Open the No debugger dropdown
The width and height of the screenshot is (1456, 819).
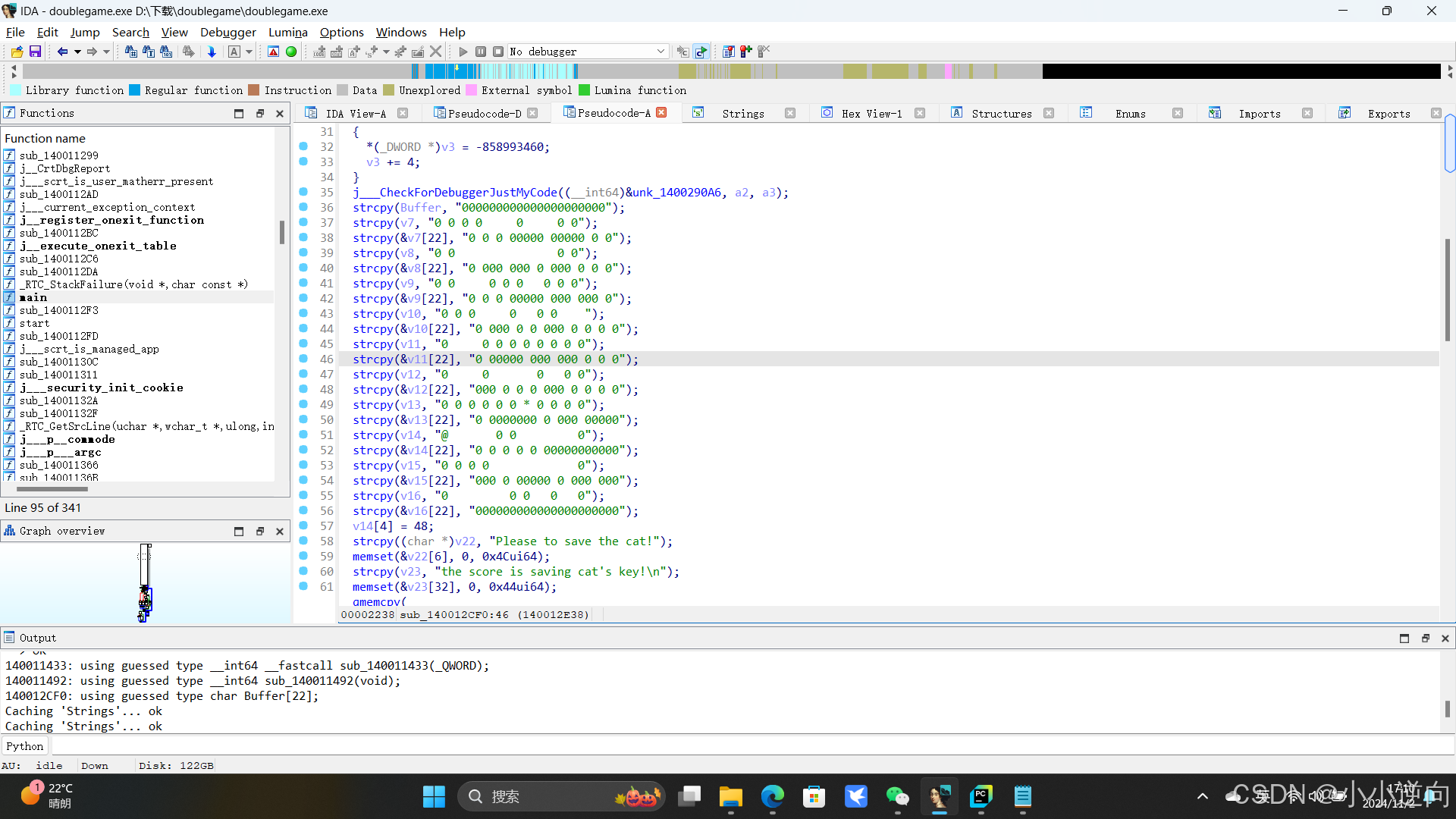(661, 52)
